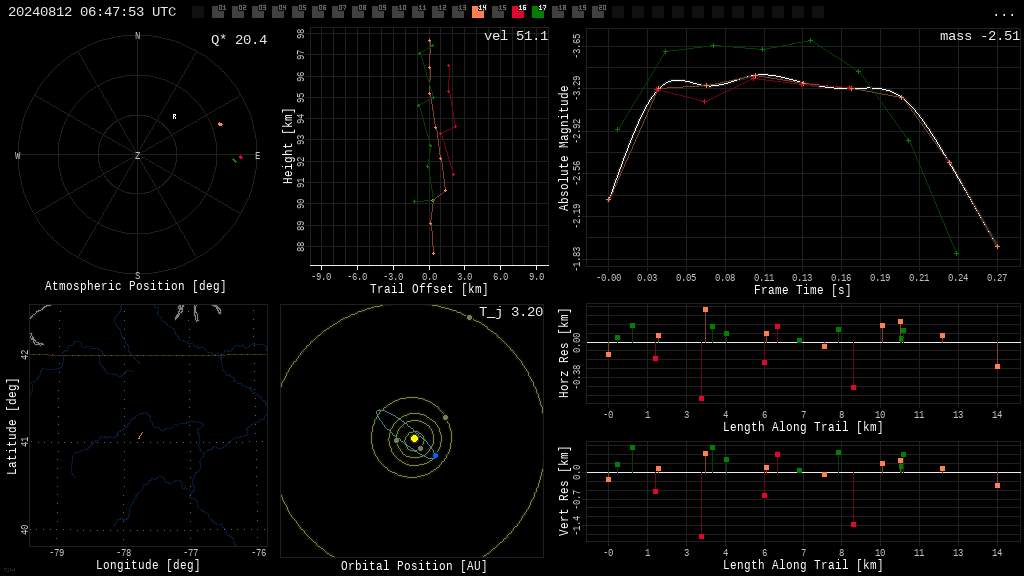1024x576 pixels.
Task: Click the blue Earth dot in orbital plot
Action: click(436, 455)
